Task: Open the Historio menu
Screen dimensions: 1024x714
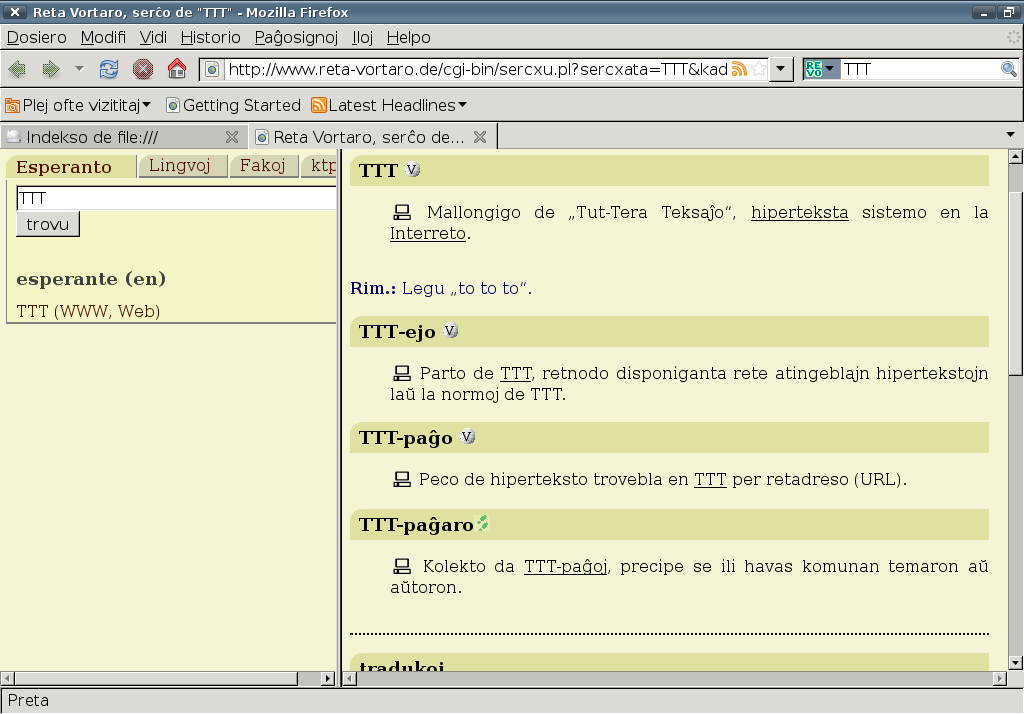Action: 210,37
